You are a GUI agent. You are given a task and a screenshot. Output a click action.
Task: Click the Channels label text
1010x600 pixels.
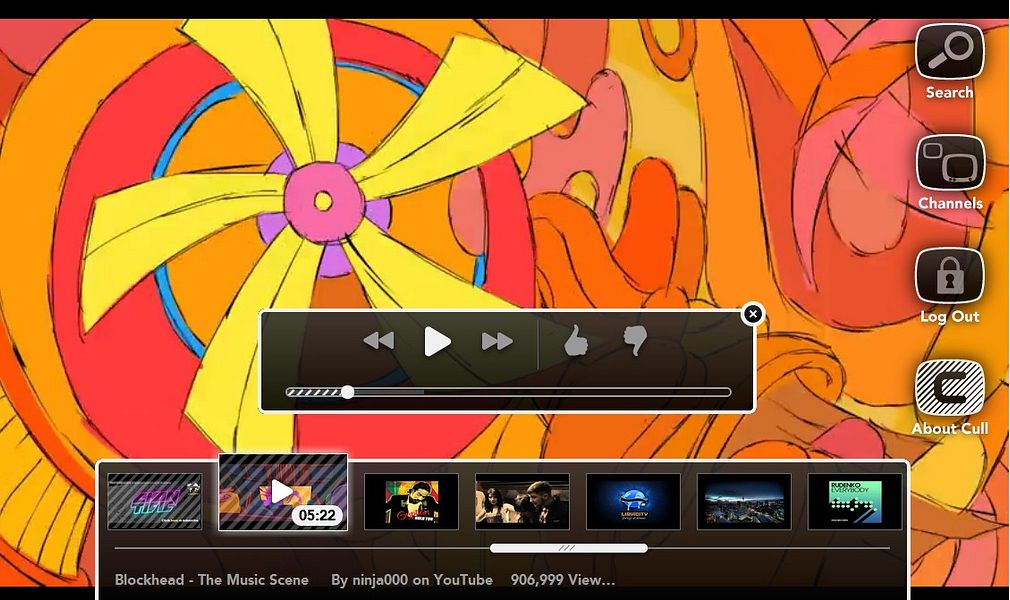click(950, 203)
